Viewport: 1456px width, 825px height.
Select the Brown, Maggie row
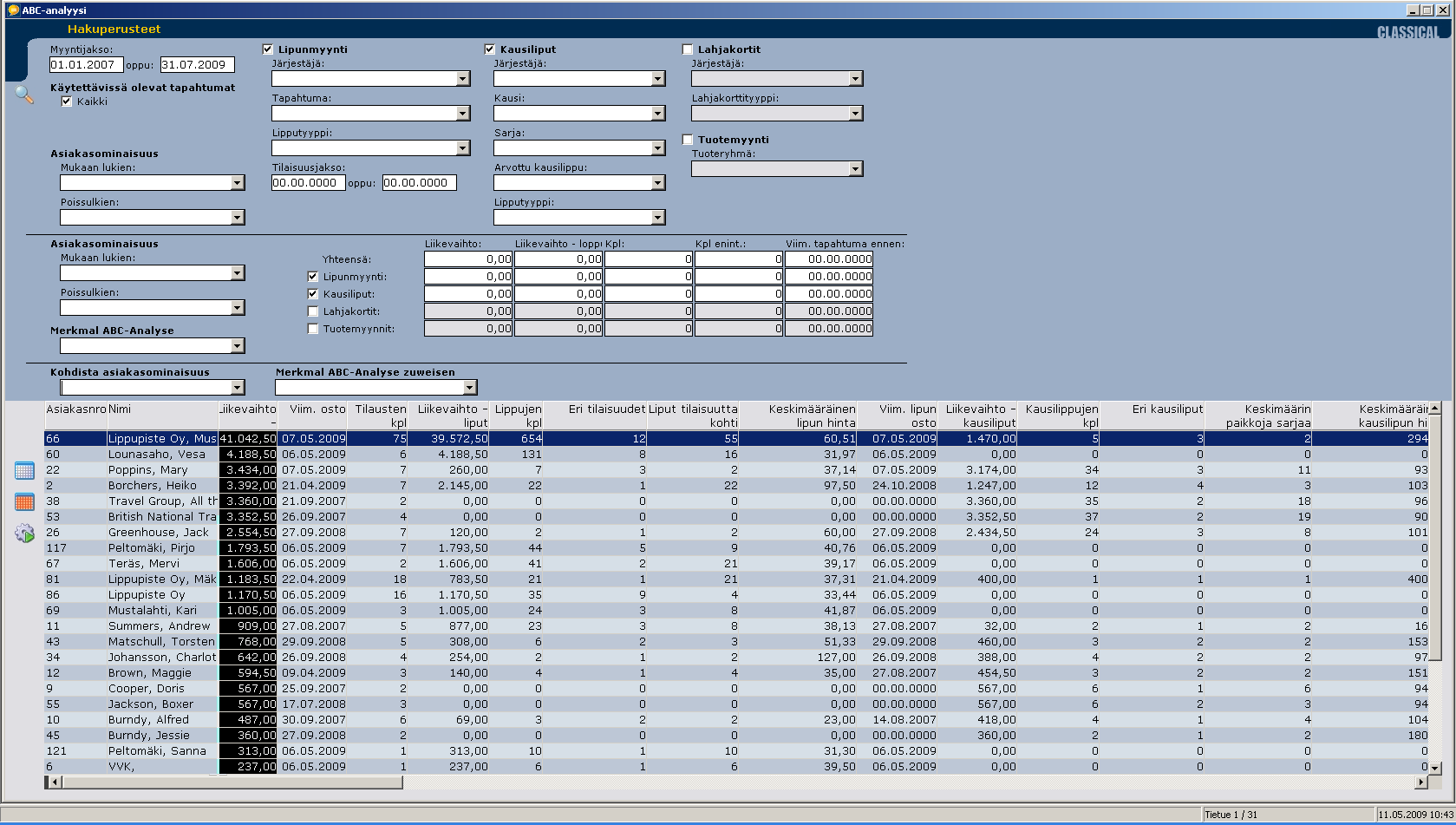(736, 673)
